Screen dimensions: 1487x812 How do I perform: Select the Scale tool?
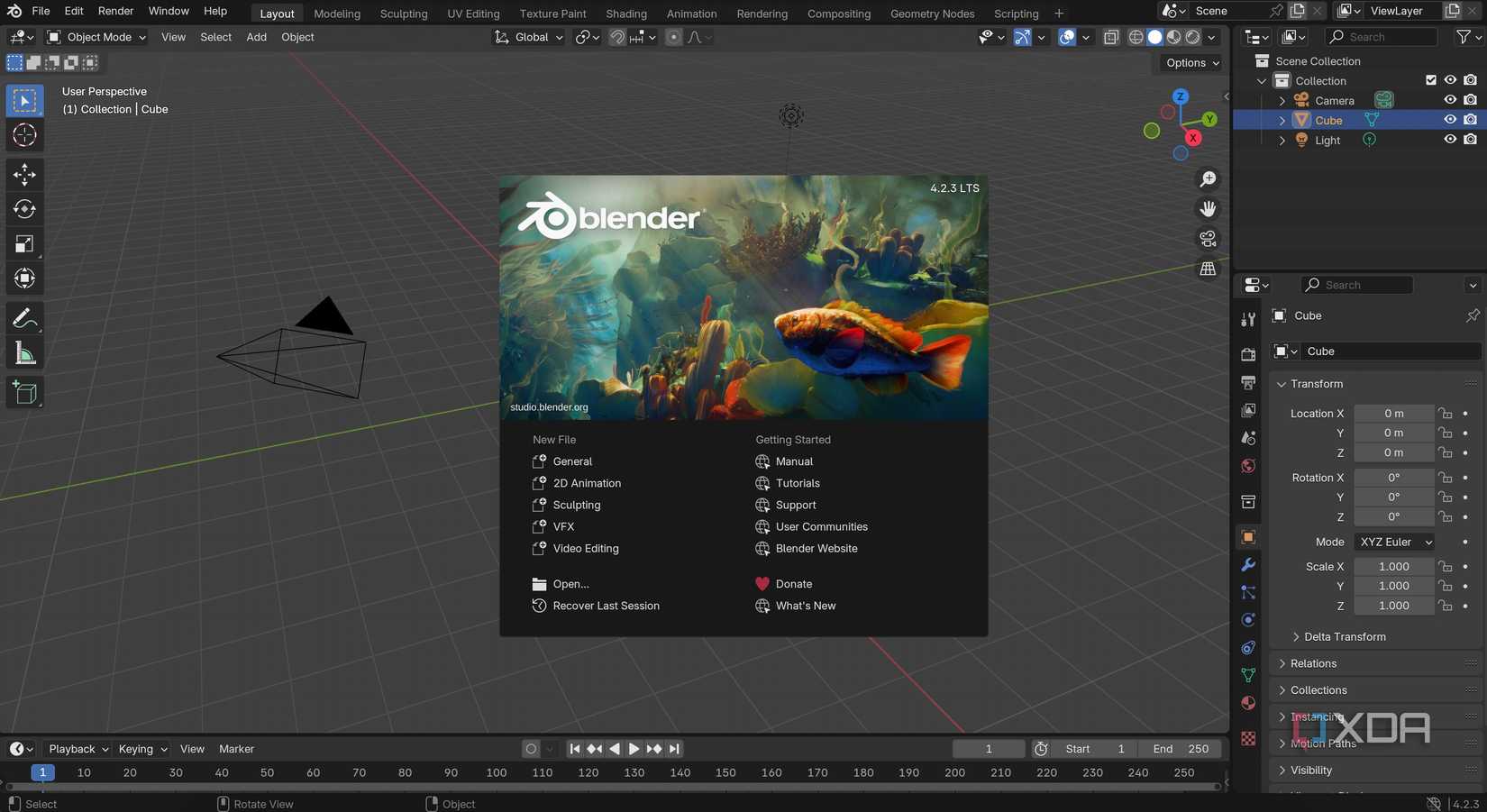coord(24,244)
